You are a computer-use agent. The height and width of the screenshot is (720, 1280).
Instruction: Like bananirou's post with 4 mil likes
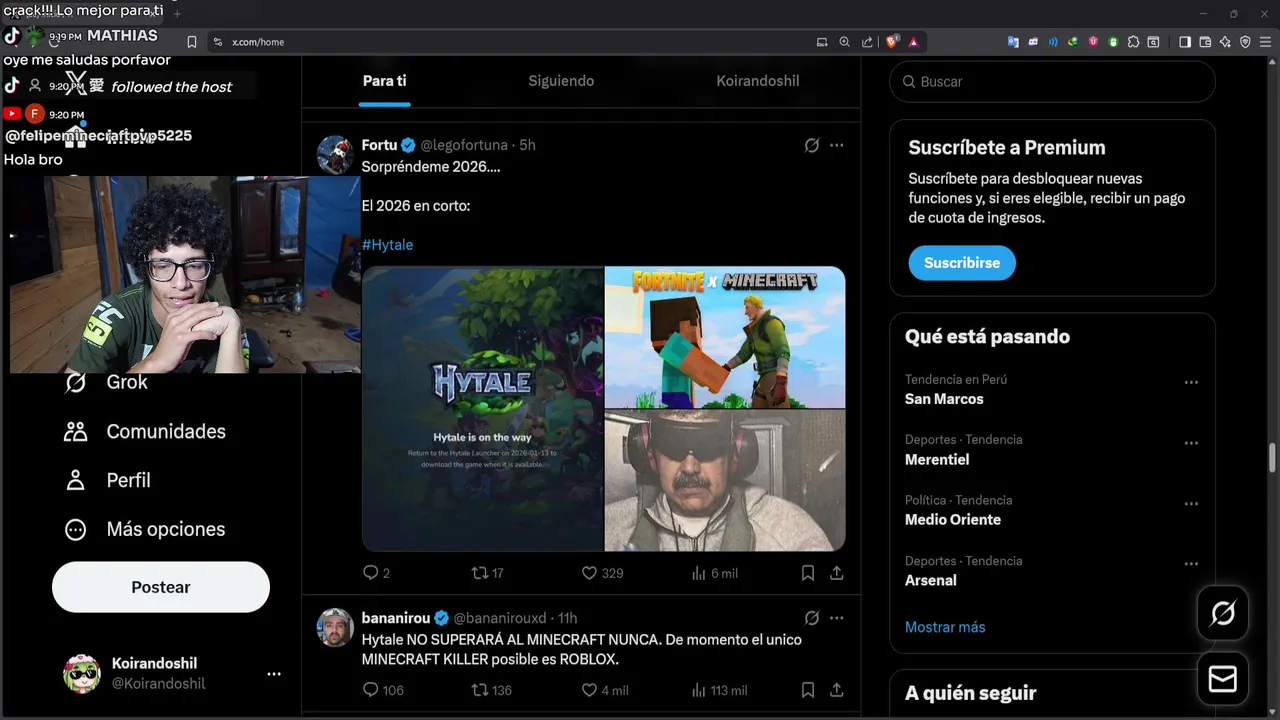(x=605, y=690)
